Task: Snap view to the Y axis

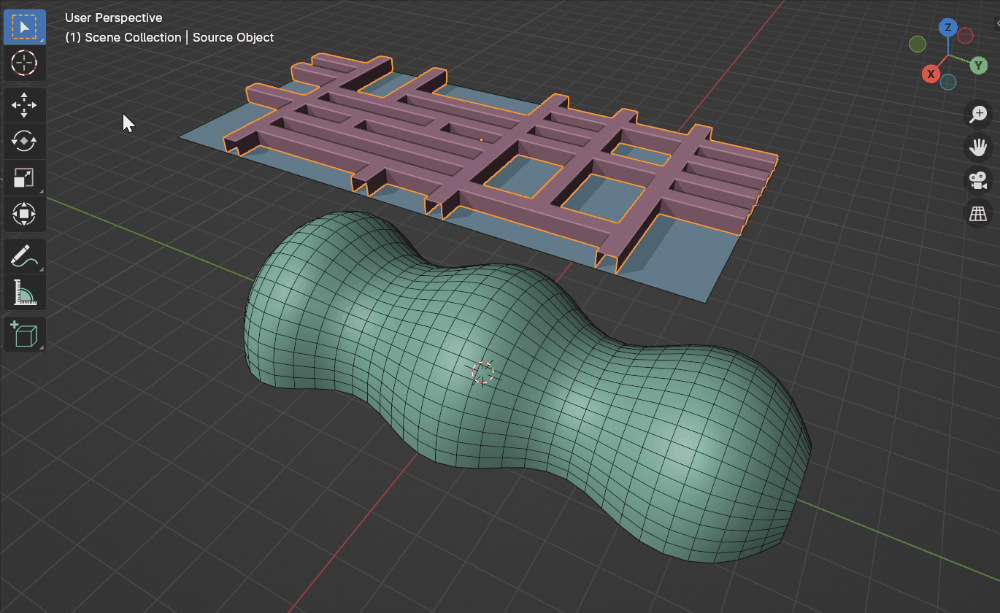Action: point(978,65)
